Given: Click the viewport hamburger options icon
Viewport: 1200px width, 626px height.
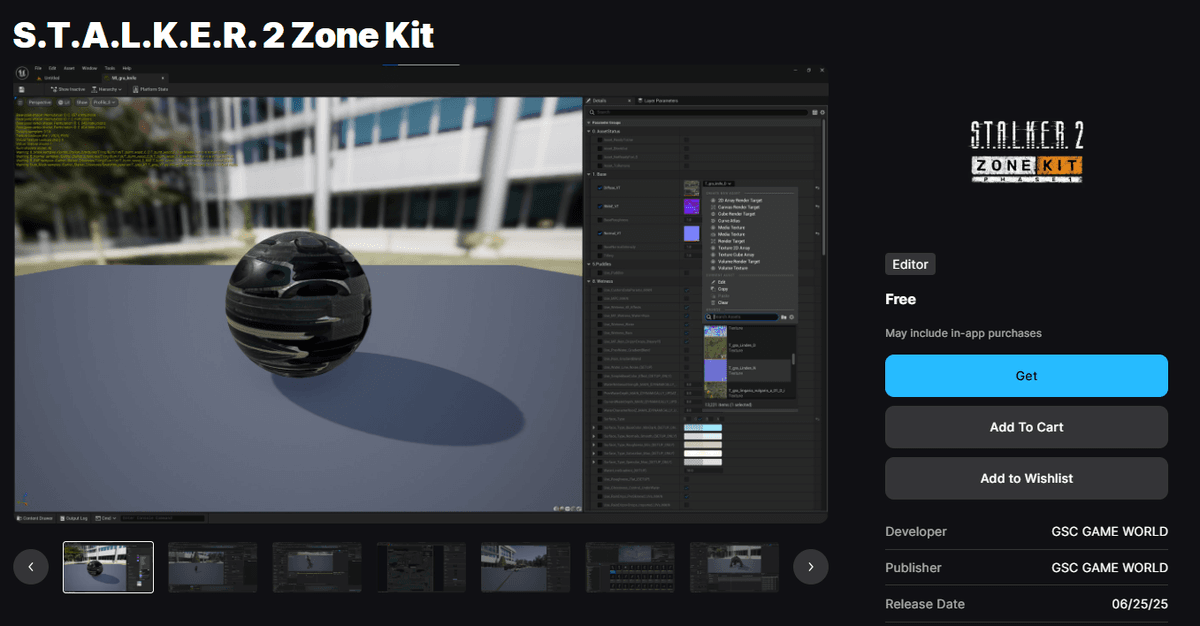Looking at the screenshot, I should [19, 102].
